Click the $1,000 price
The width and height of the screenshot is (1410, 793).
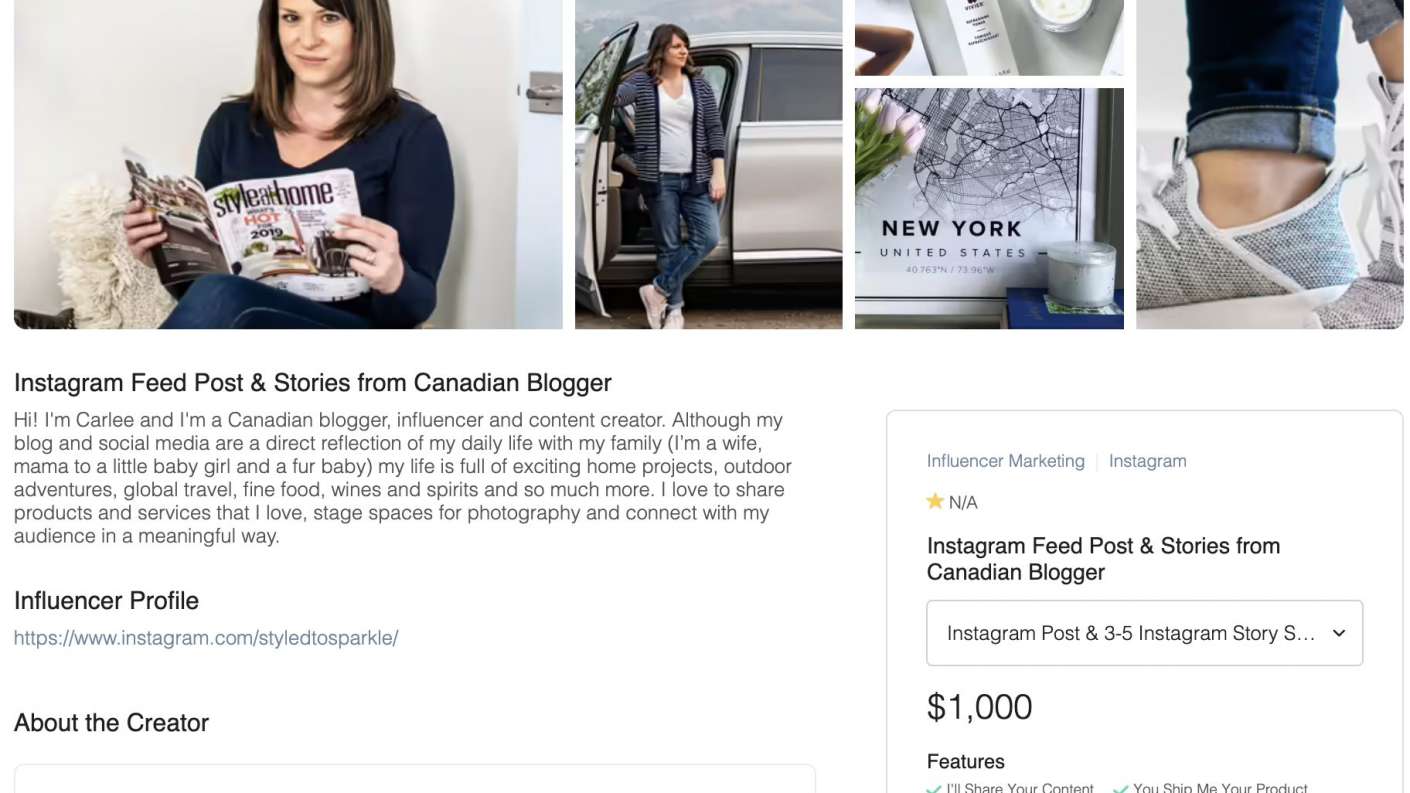[x=979, y=707]
